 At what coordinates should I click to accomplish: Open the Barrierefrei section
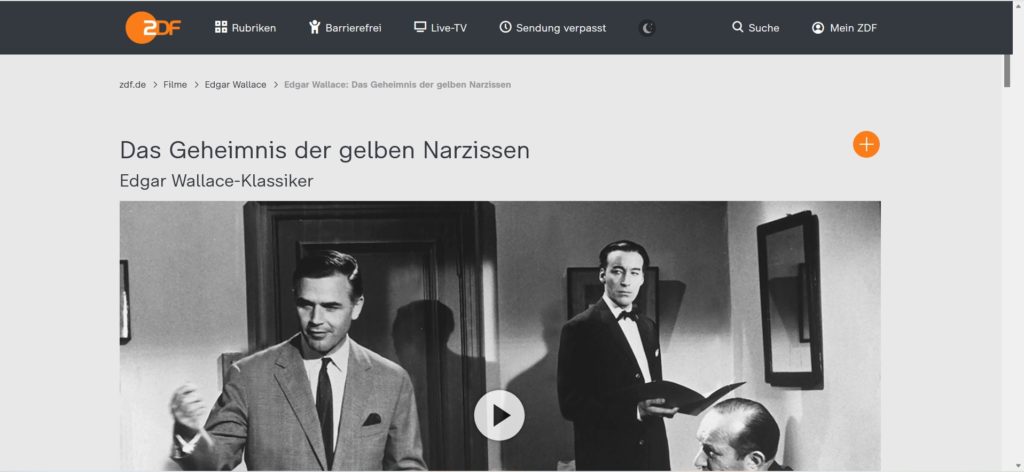(x=345, y=27)
